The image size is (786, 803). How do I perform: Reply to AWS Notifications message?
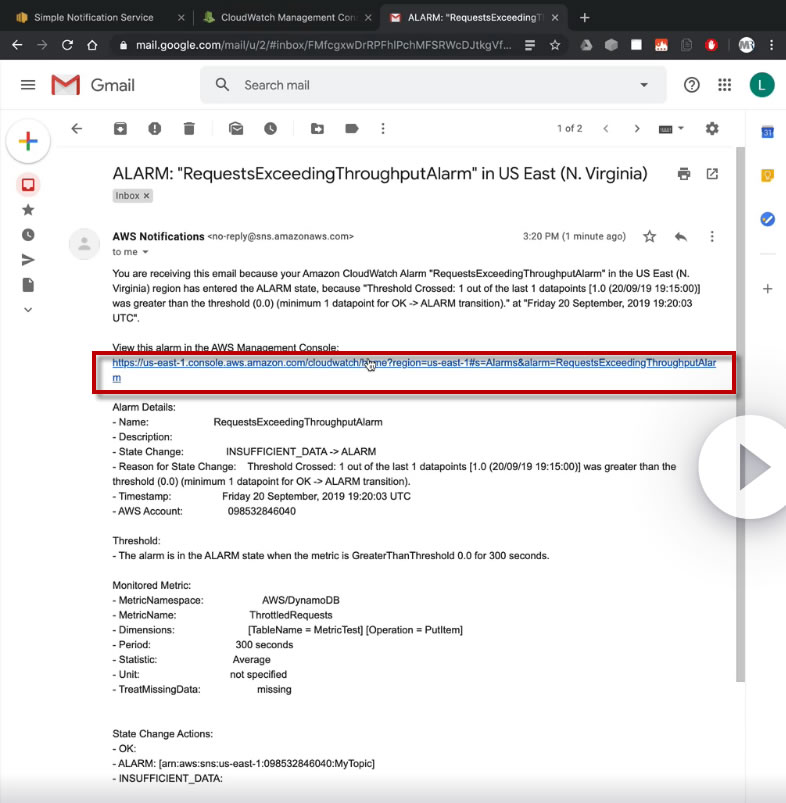coord(681,236)
